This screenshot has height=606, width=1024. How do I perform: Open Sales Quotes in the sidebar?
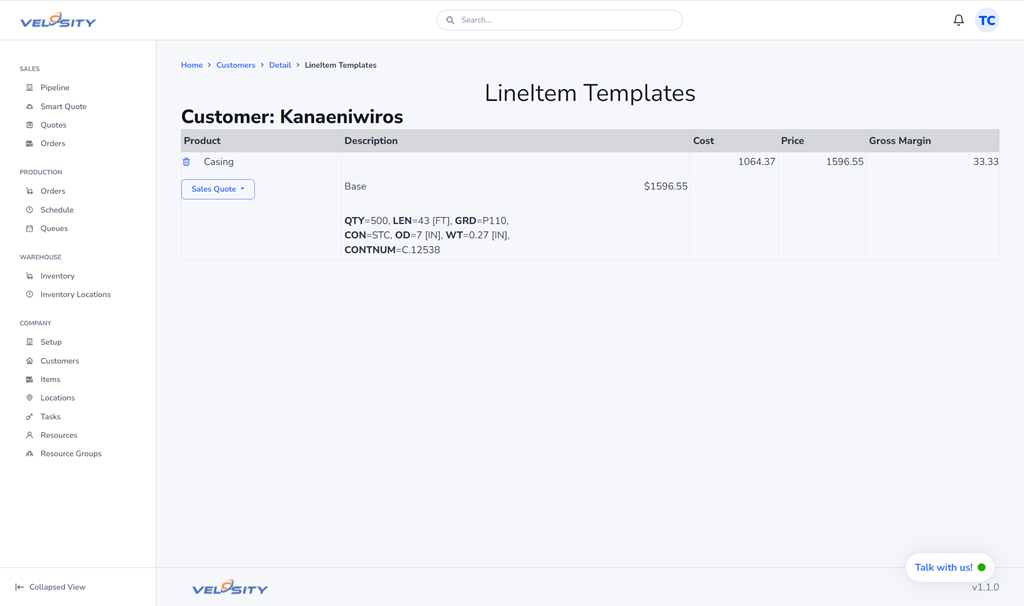tap(53, 125)
